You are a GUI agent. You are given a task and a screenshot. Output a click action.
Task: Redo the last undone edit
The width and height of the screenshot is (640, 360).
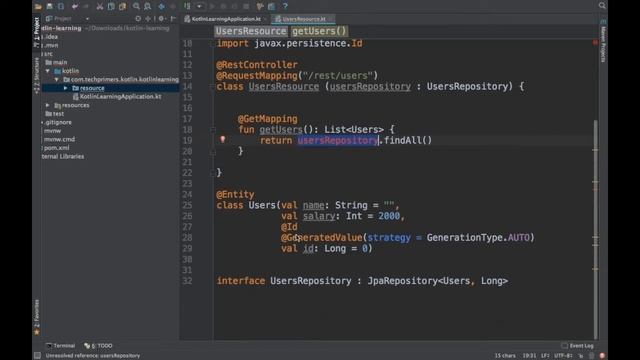[x=86, y=6]
